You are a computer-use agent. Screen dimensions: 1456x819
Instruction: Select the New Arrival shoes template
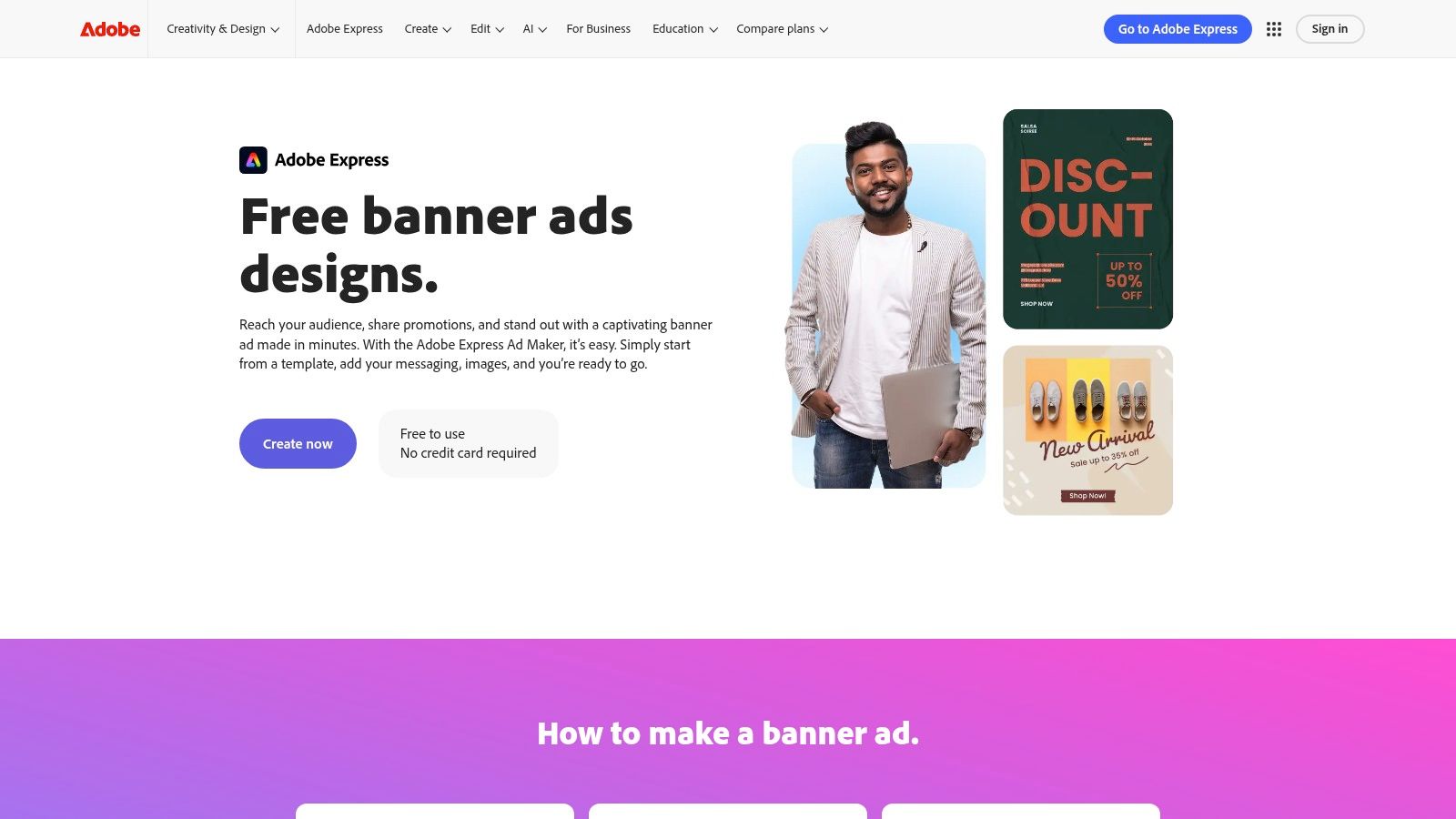1087,430
